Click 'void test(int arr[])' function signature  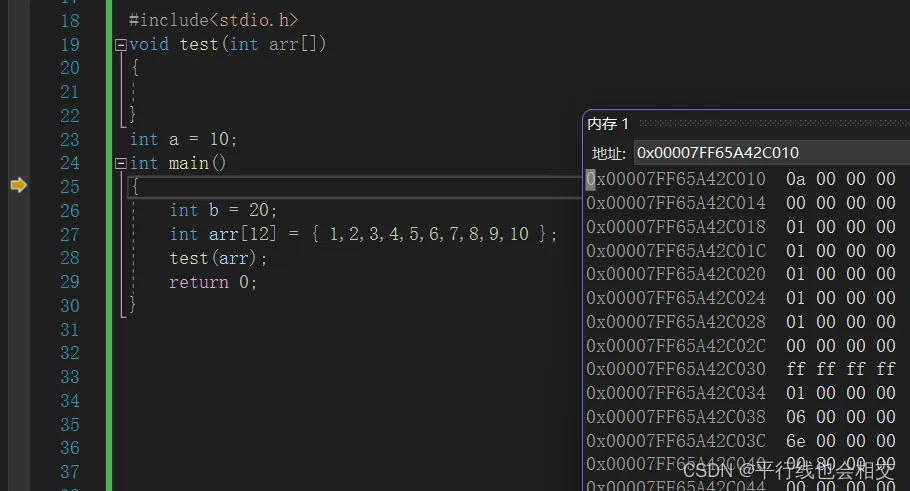(x=228, y=44)
